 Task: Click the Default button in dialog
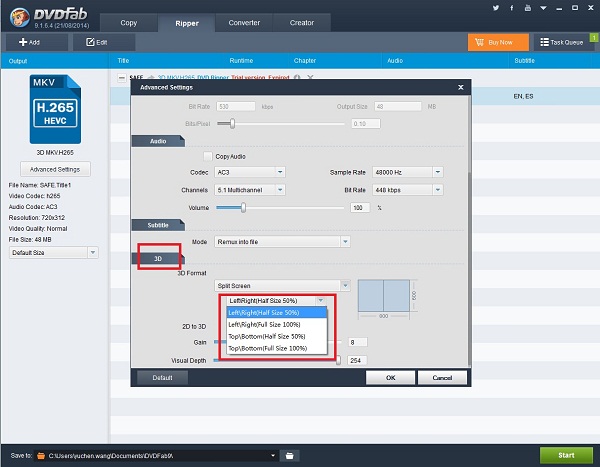[163, 378]
